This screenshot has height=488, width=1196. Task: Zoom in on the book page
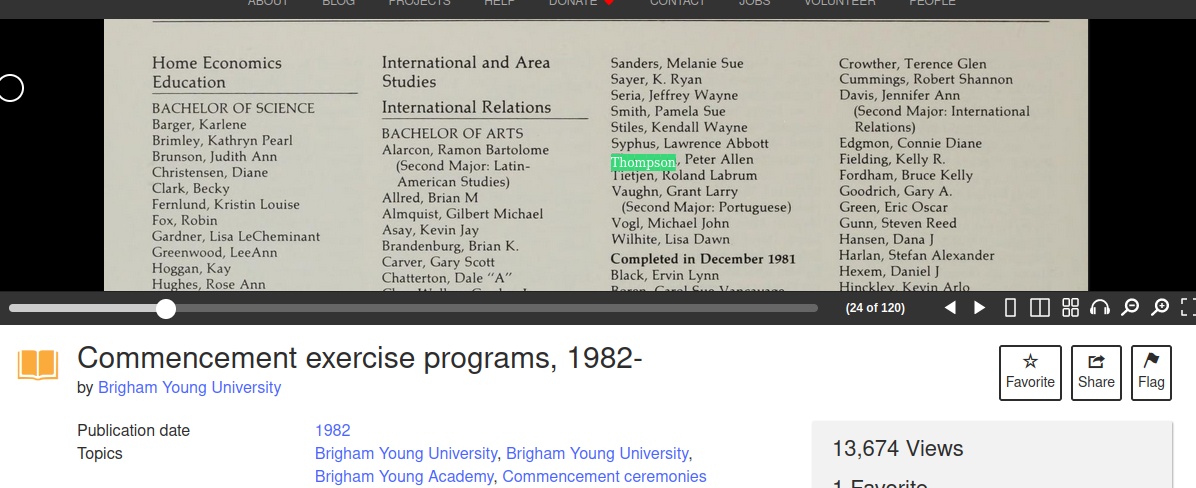(x=1159, y=308)
